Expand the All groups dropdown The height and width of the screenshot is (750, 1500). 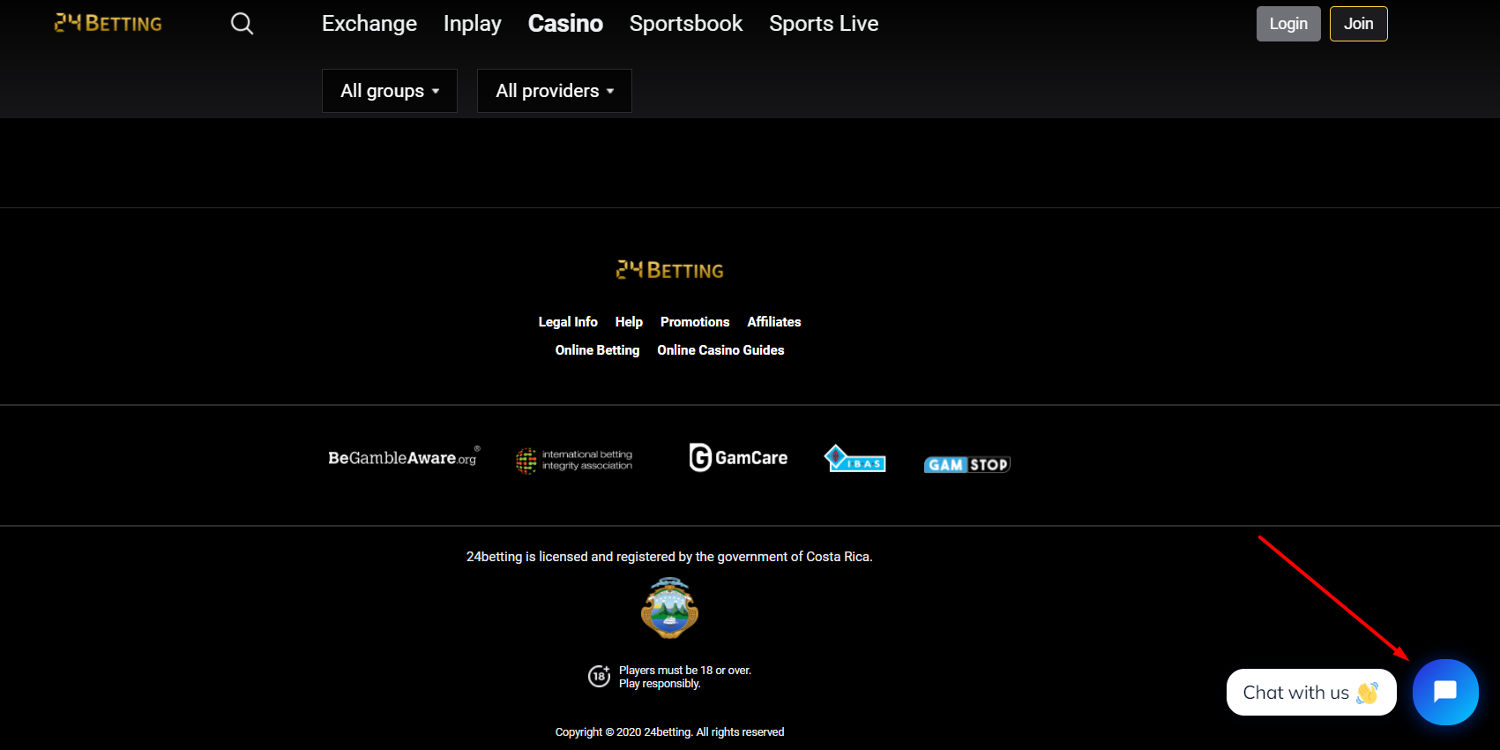(390, 91)
